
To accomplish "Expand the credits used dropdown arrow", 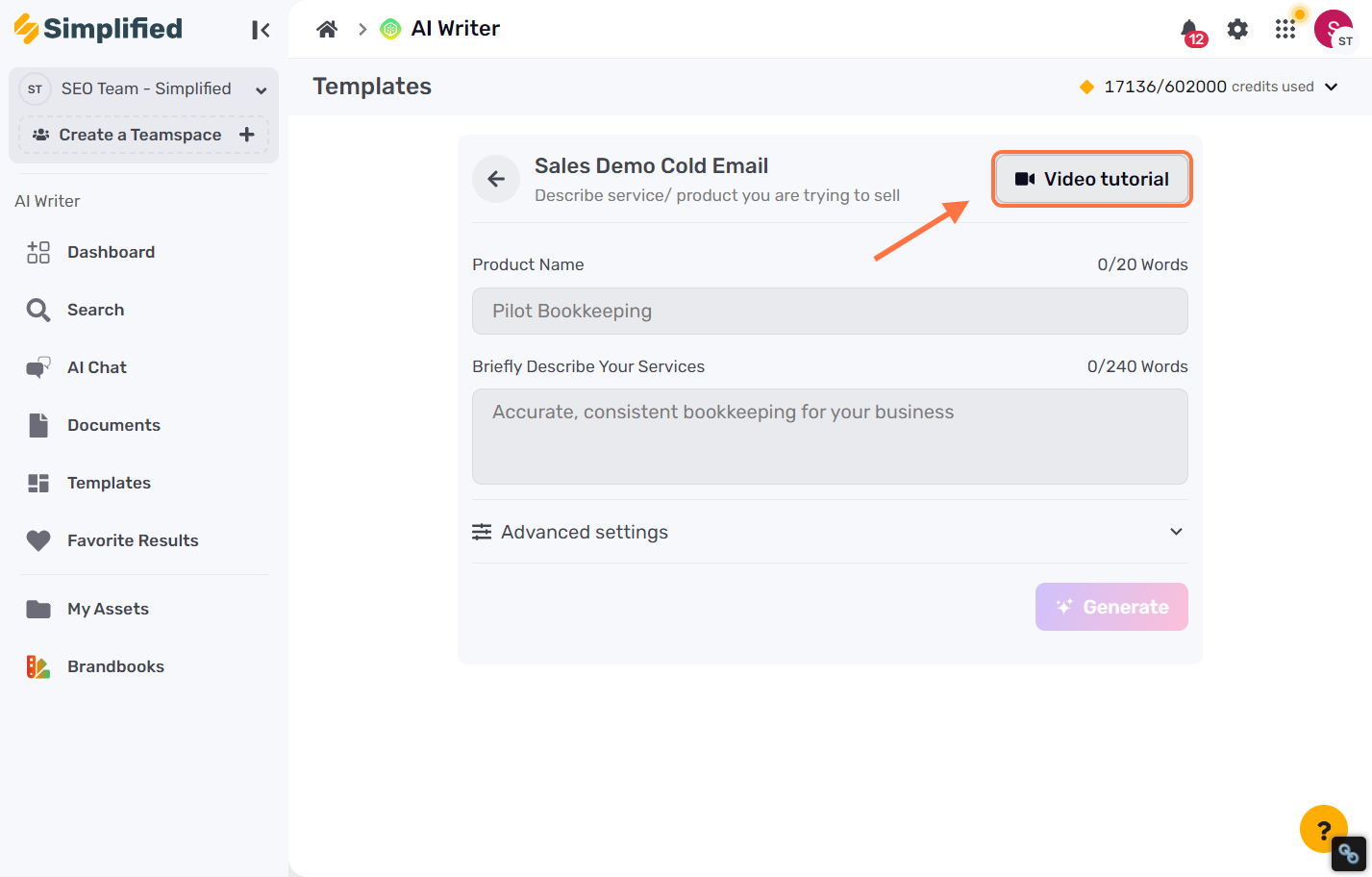I will (x=1332, y=87).
